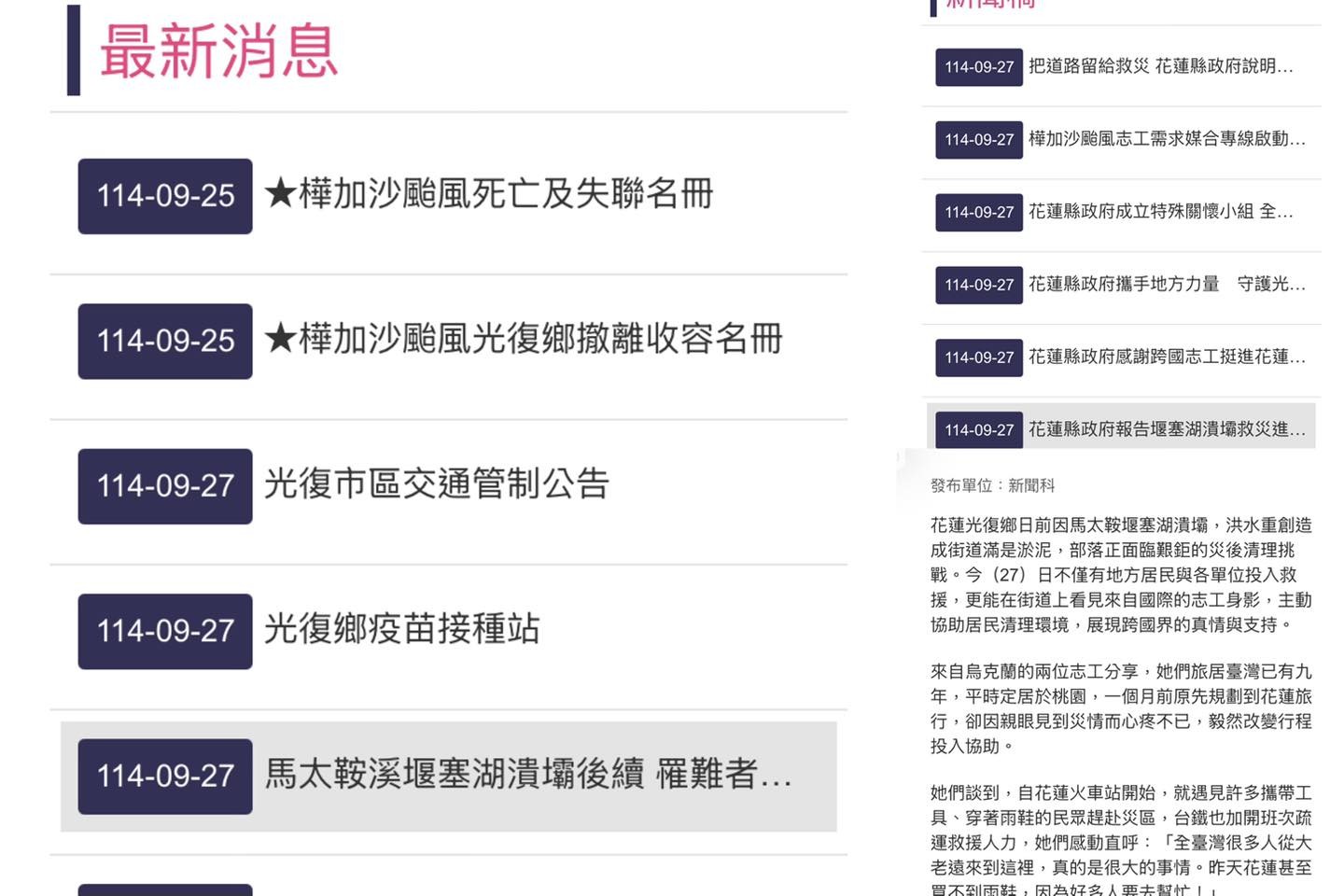Click date badge beside 光復市區交通管制公告
Screen dimensions: 1344x896
tap(165, 486)
